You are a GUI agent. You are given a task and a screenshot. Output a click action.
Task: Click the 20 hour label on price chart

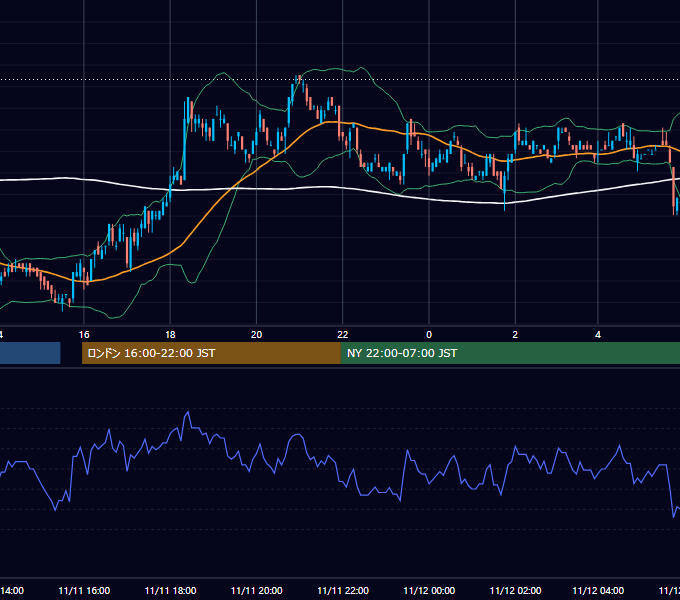point(256,335)
